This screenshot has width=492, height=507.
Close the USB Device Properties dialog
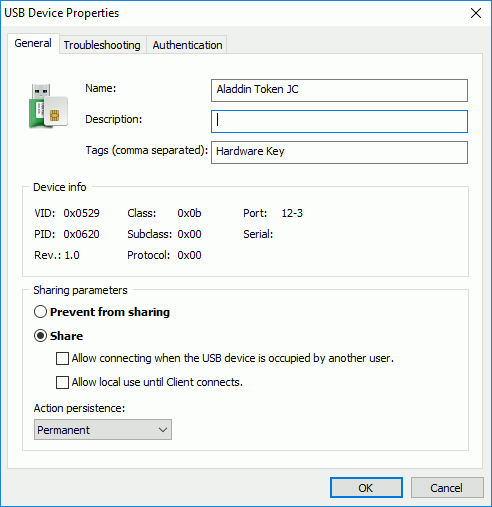[476, 13]
